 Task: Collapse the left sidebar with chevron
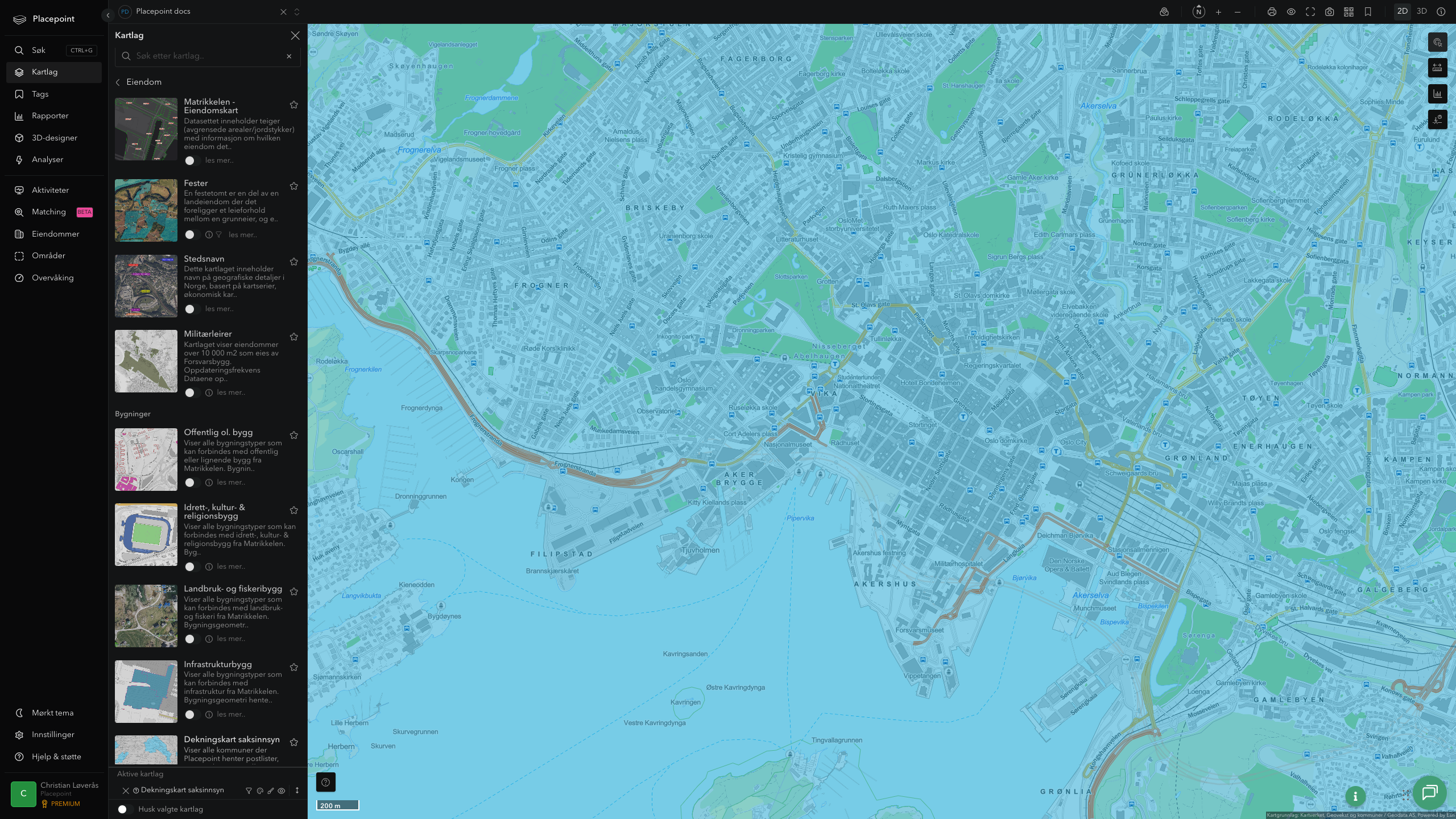[108, 15]
